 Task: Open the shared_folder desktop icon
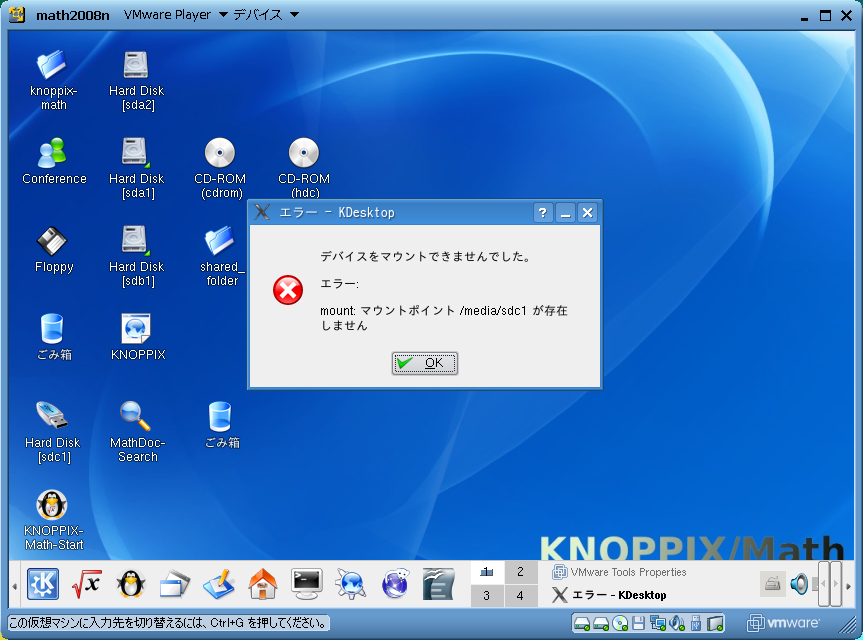tap(220, 240)
